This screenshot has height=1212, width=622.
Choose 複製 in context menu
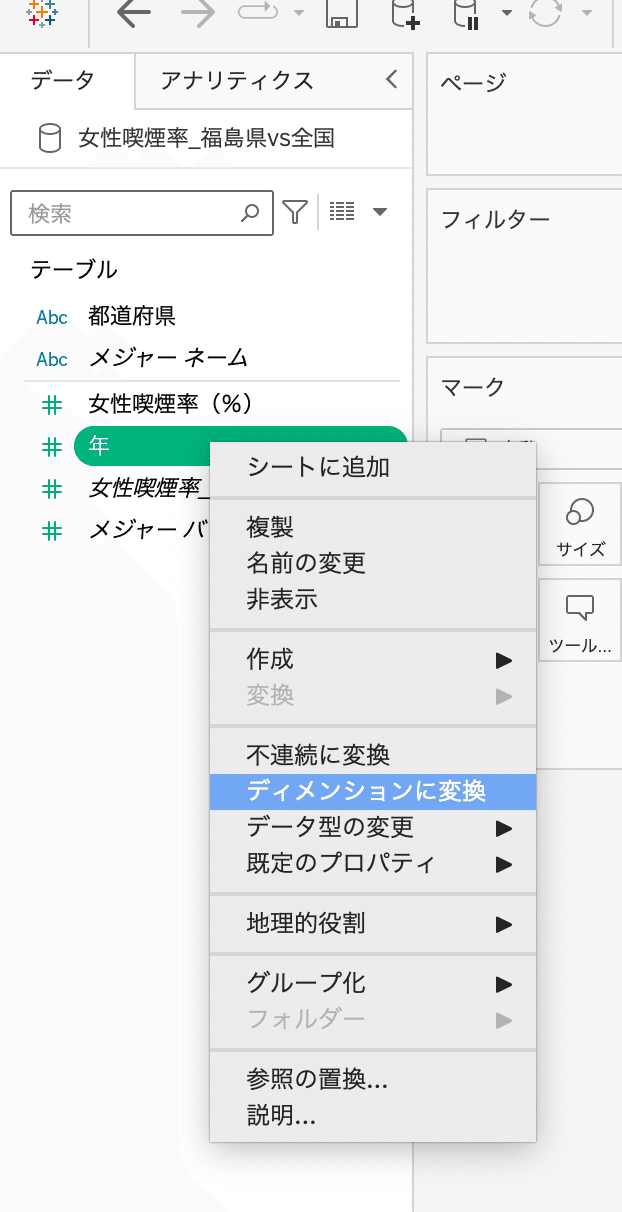click(373, 526)
